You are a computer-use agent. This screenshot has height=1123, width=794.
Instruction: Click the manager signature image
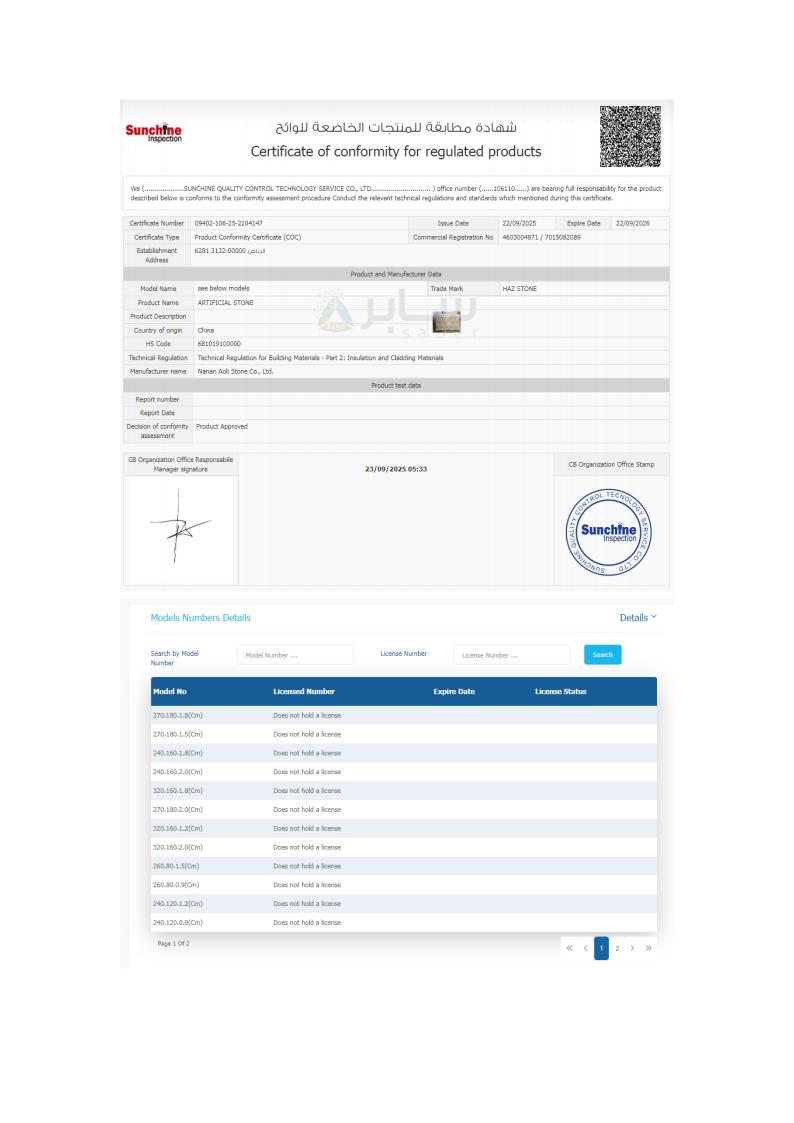182,530
